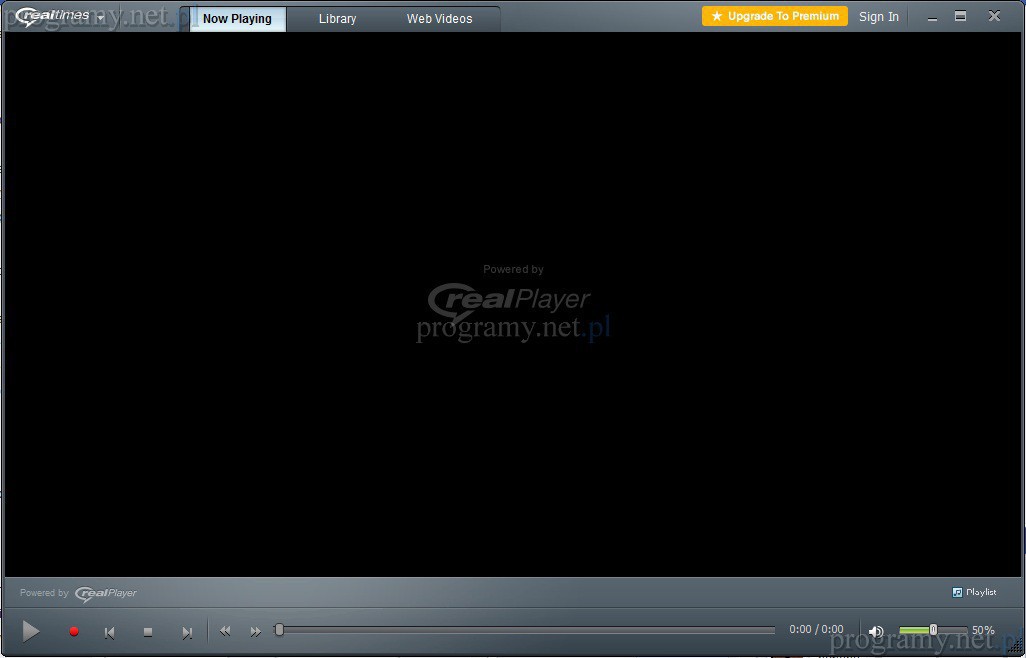Click the fast-forward double-arrow icon
1026x658 pixels.
(255, 631)
